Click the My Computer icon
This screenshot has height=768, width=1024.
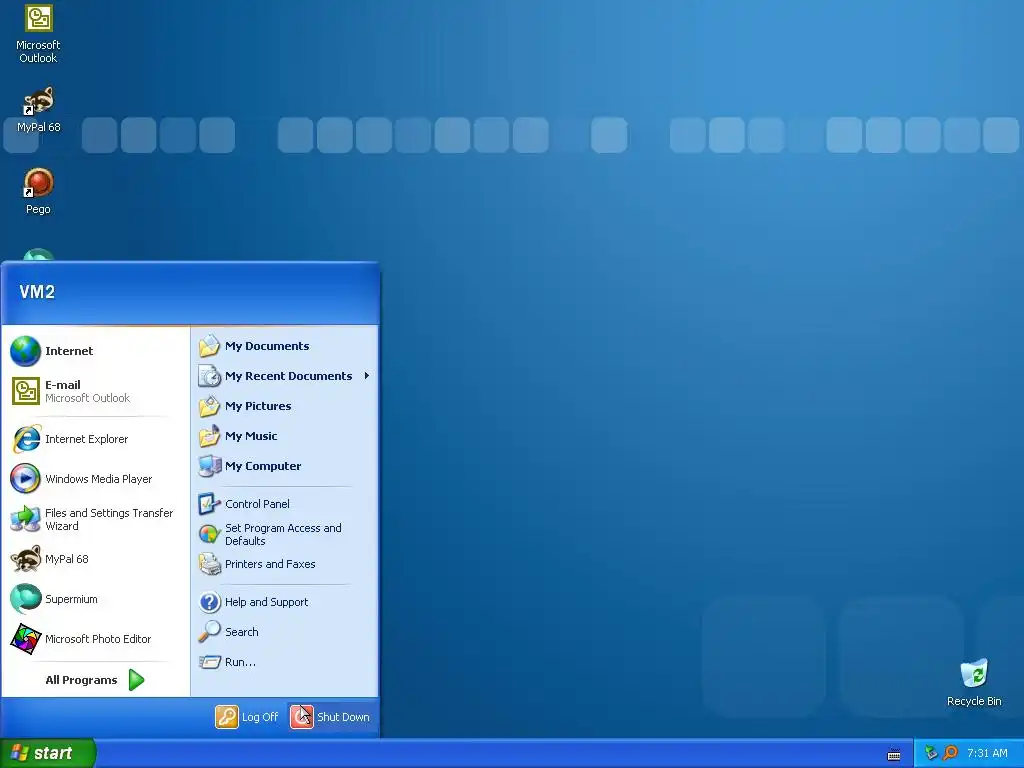[210, 466]
